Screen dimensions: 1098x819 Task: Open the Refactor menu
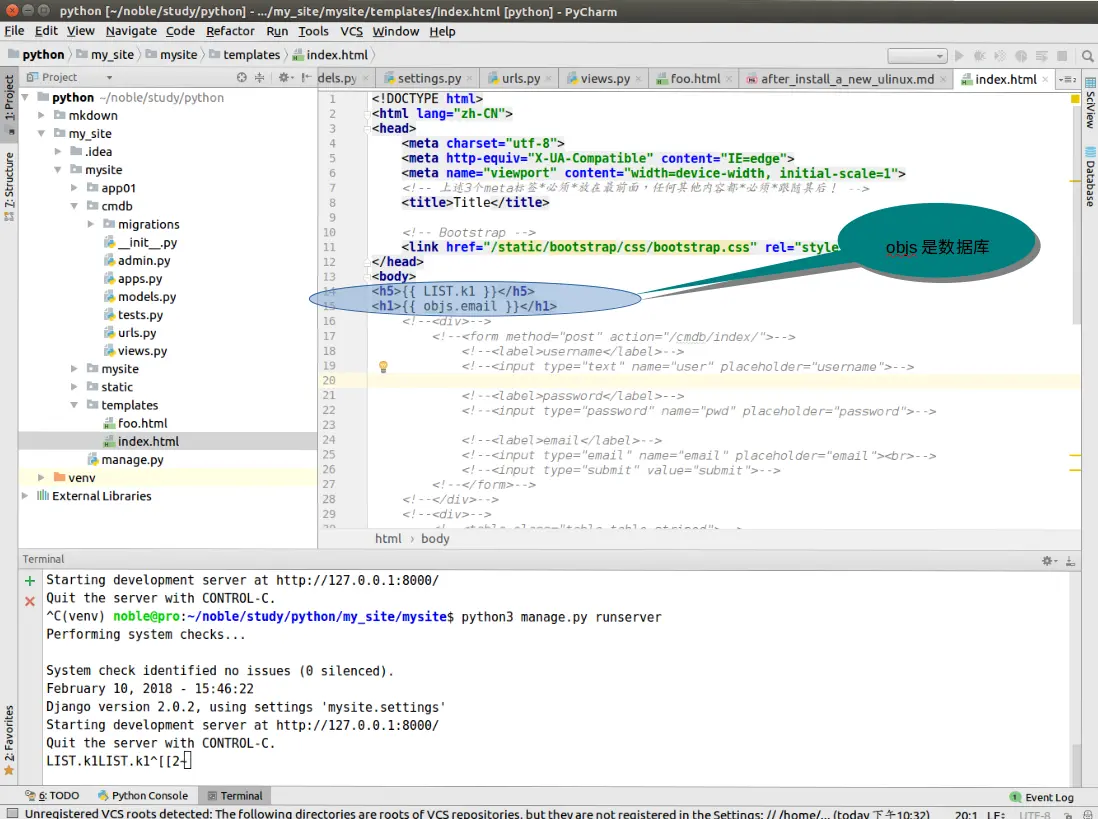230,31
